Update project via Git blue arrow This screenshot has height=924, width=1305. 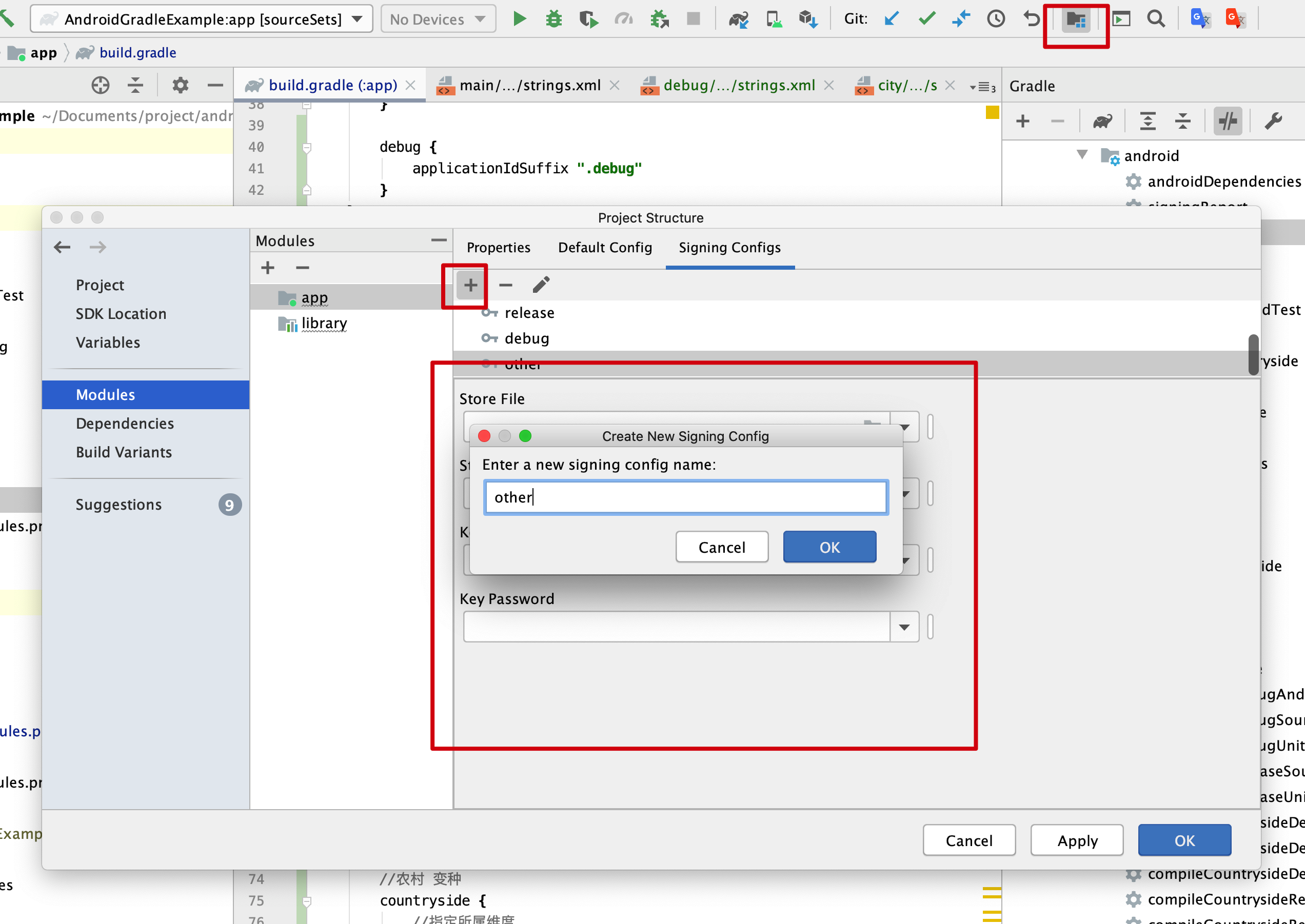click(x=892, y=19)
